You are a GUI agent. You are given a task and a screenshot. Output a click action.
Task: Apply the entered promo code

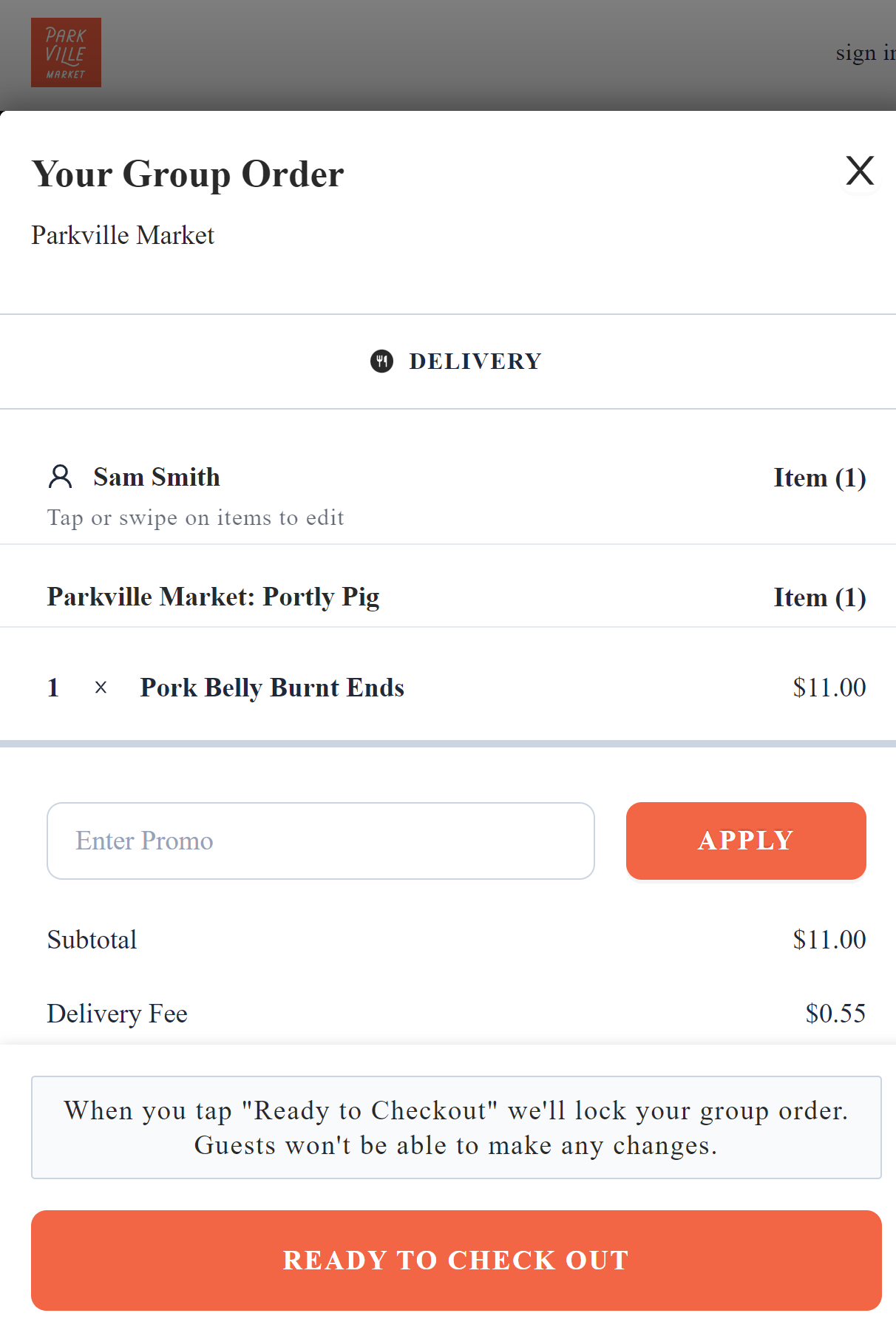tap(745, 841)
